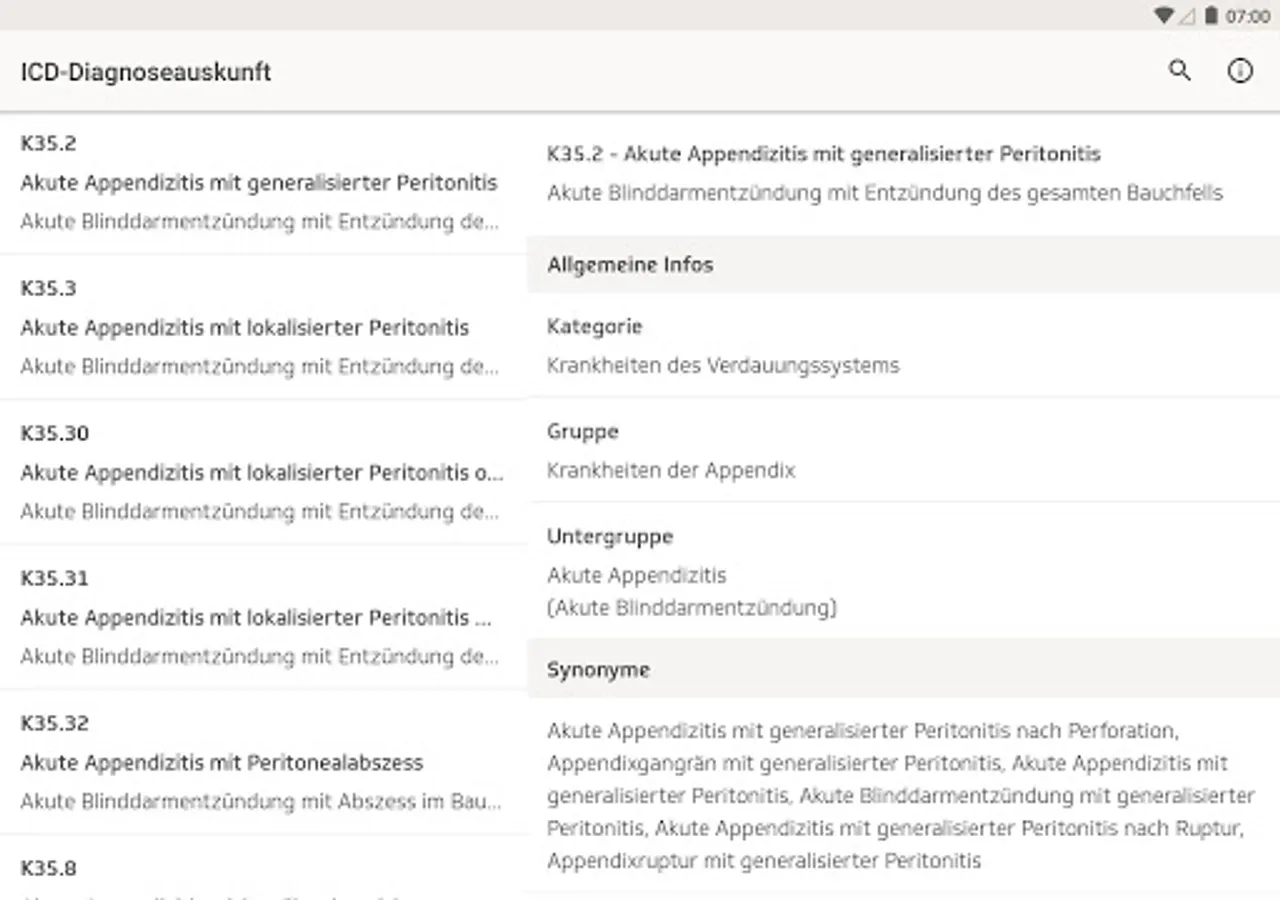Screen dimensions: 1280x900
Task: Tap the info circle icon
Action: pos(1240,71)
